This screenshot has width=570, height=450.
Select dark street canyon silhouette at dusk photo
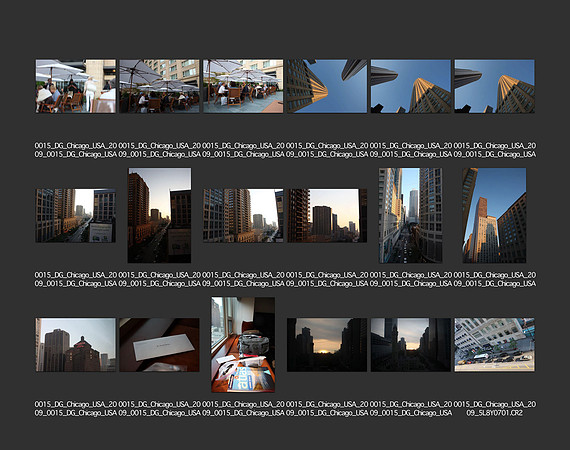tap(410, 345)
